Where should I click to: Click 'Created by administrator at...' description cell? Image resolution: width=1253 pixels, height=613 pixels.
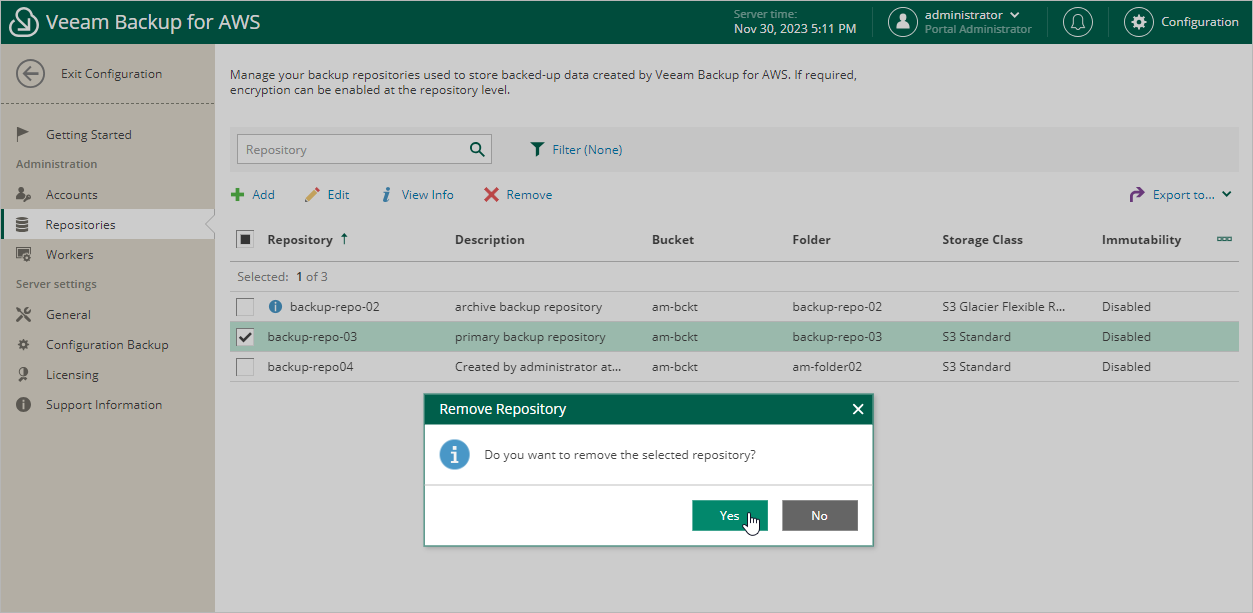[538, 367]
